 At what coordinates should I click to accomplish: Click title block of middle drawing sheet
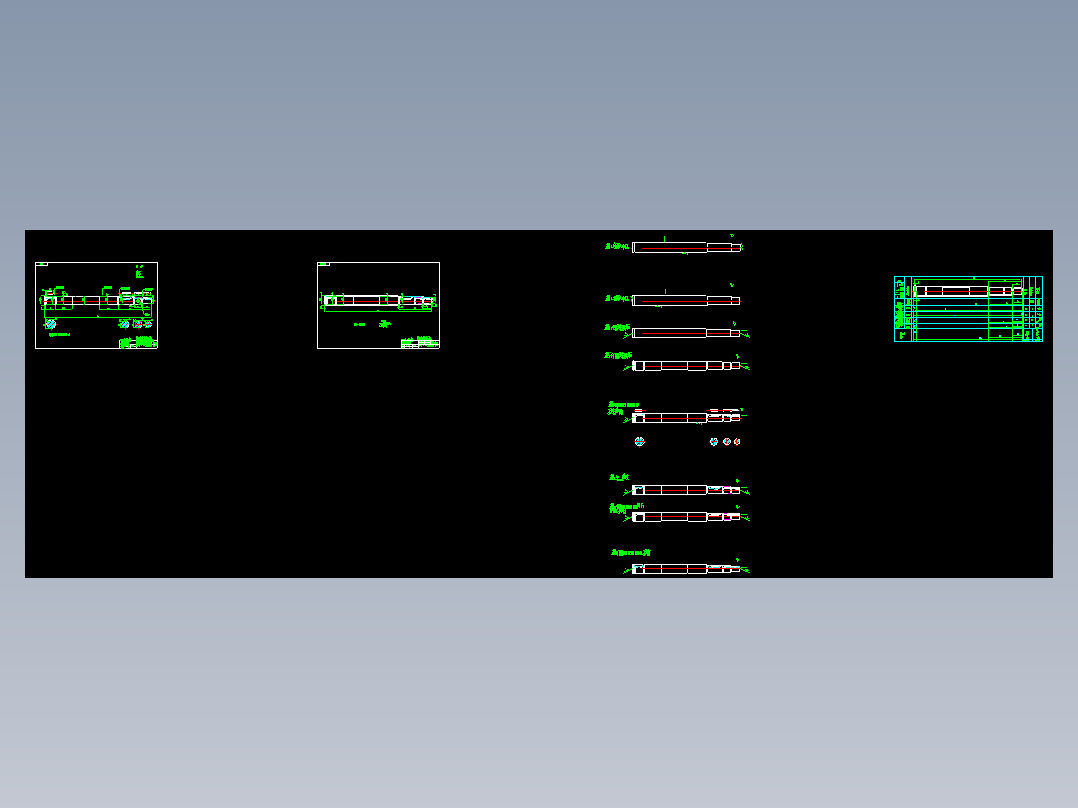(x=420, y=343)
